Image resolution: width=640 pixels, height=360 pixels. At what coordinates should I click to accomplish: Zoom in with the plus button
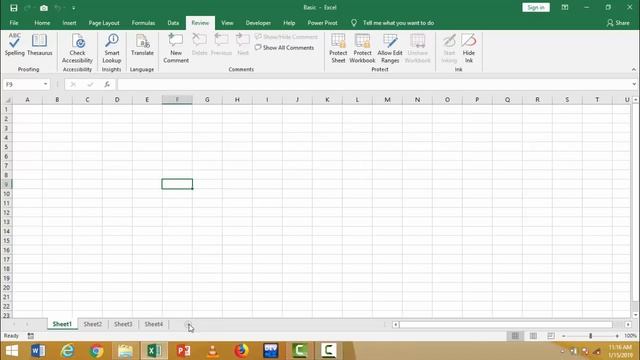coord(617,336)
